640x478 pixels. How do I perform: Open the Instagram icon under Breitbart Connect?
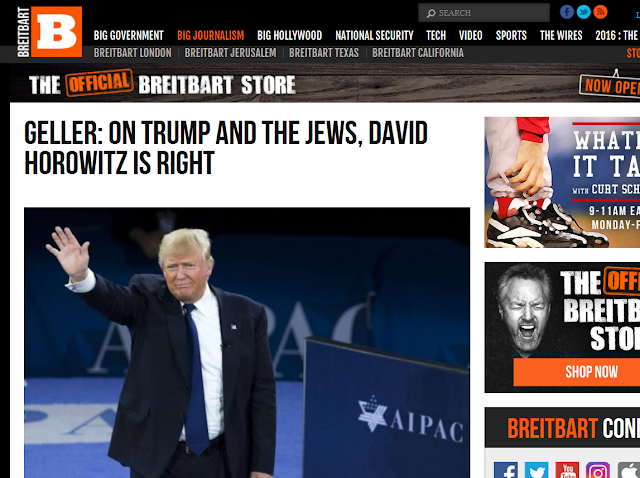click(598, 470)
